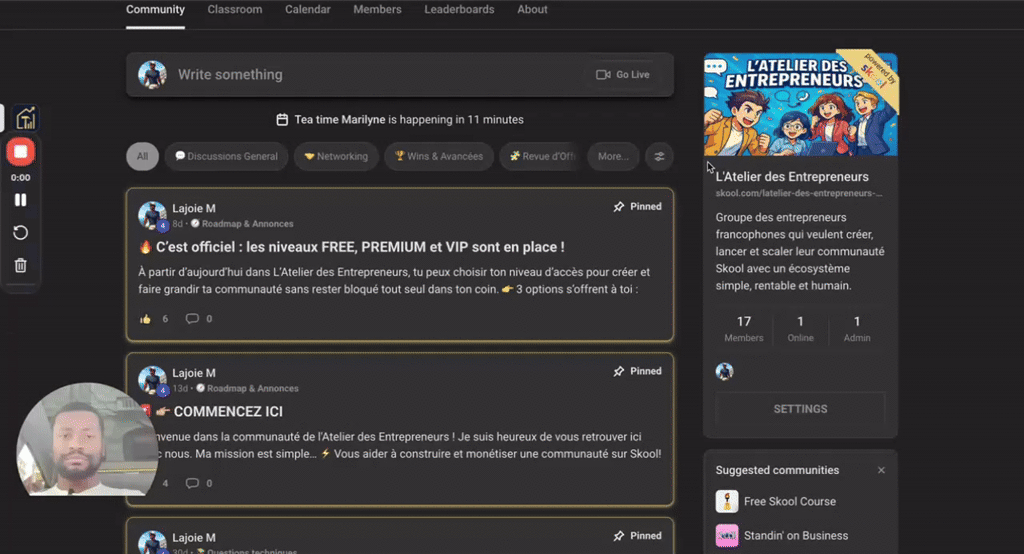Open the Leaderboards tab
1024x554 pixels.
click(459, 10)
